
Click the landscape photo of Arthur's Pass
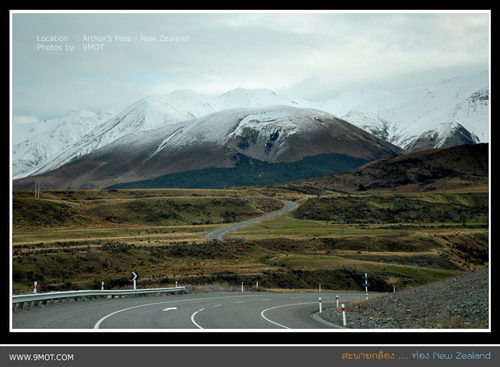(250, 171)
